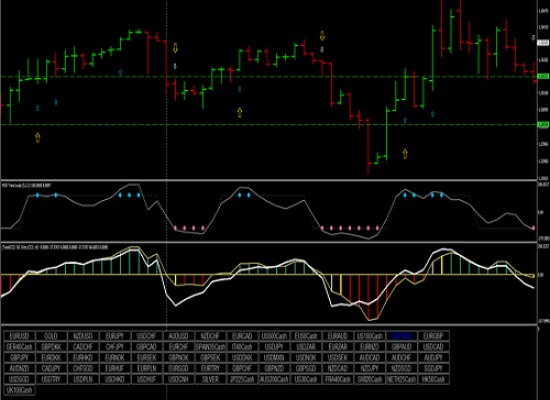Screen dimensions: 550x400
Task: Open the JP225Cash index chart
Action: 242,379
